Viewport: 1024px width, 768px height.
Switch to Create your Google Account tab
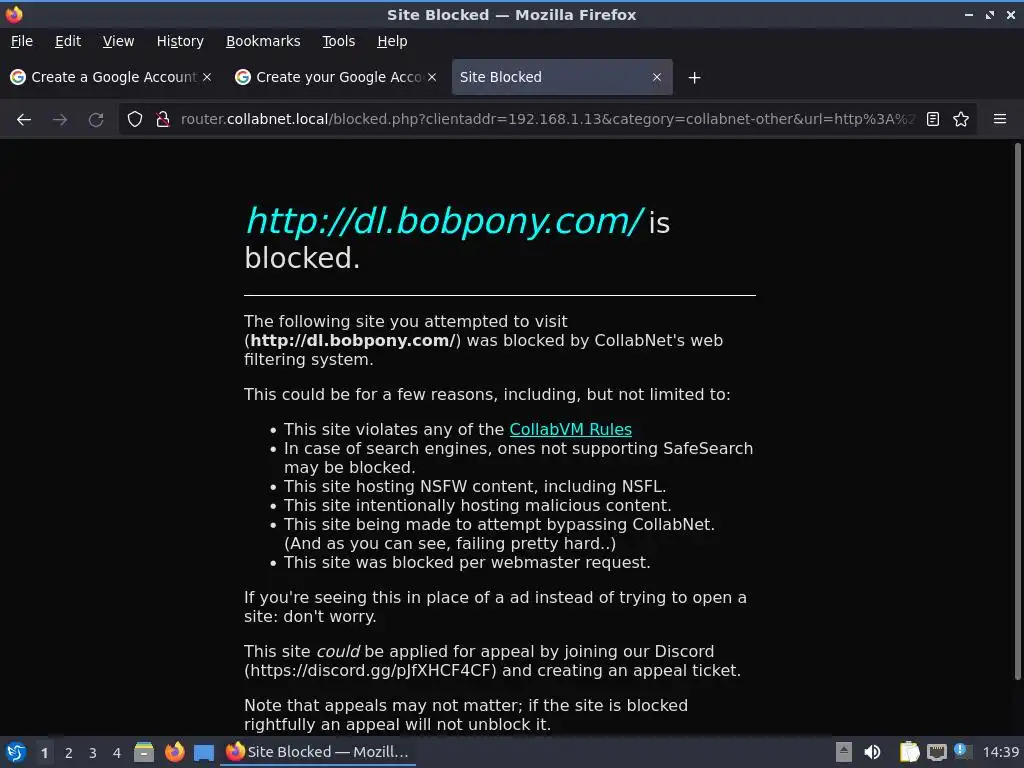337,77
